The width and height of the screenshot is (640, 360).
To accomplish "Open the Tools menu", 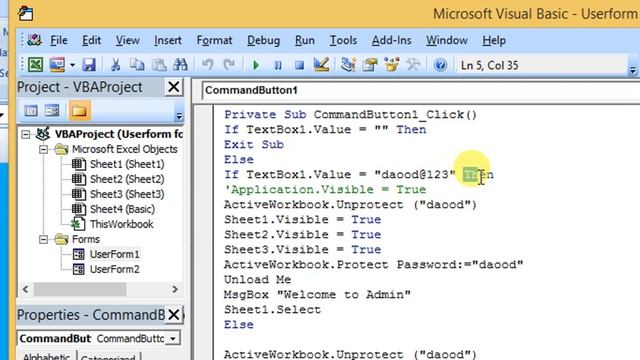I will 343,40.
